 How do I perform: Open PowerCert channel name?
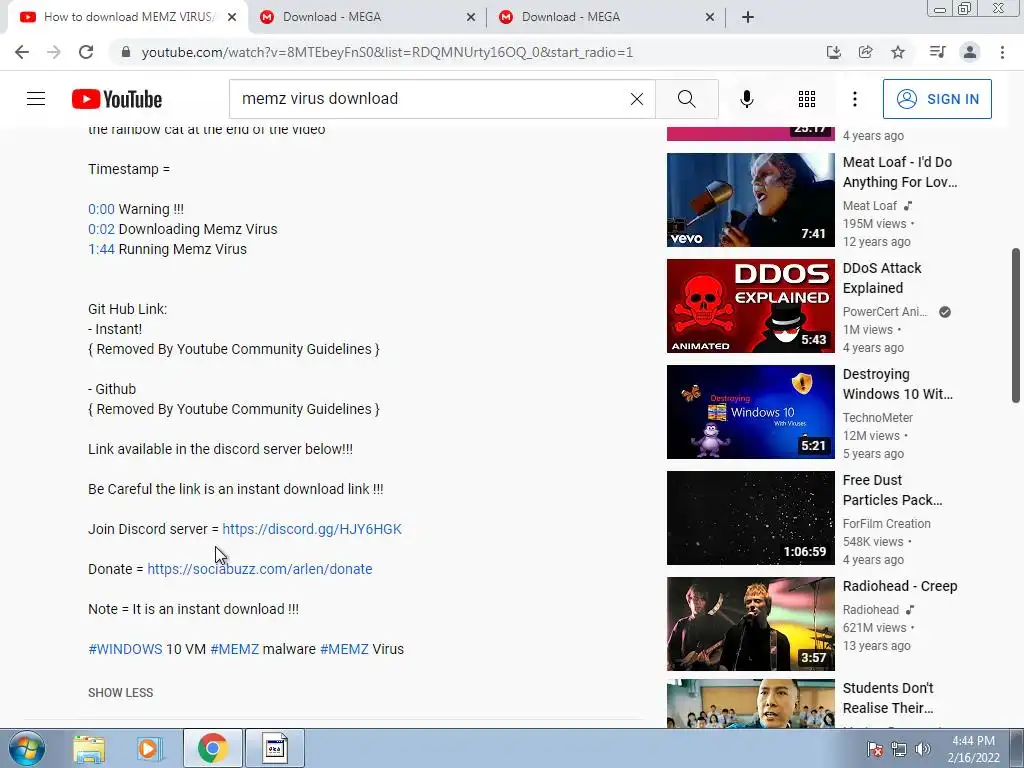885,312
